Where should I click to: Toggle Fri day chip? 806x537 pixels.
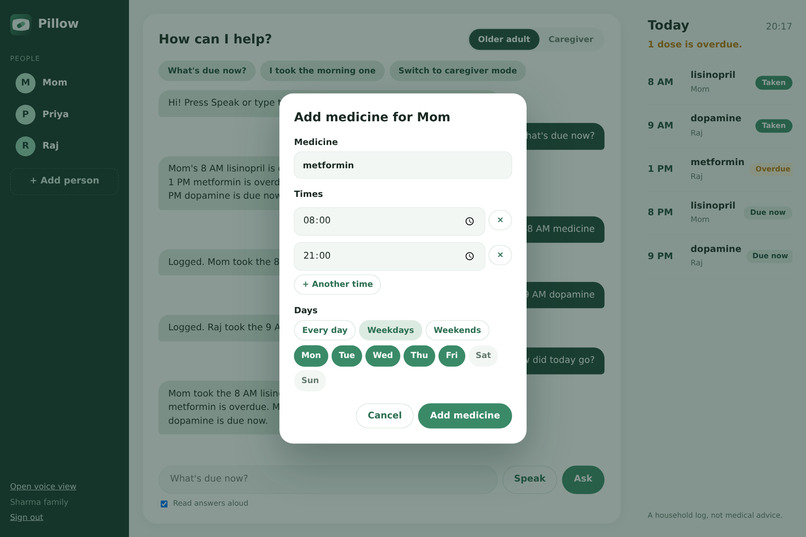pos(451,356)
